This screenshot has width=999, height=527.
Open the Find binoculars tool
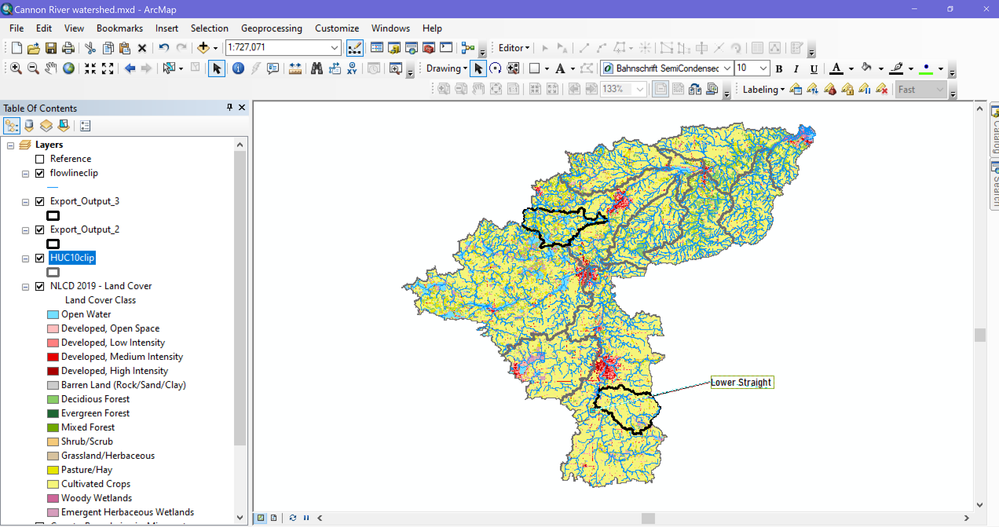(x=317, y=69)
